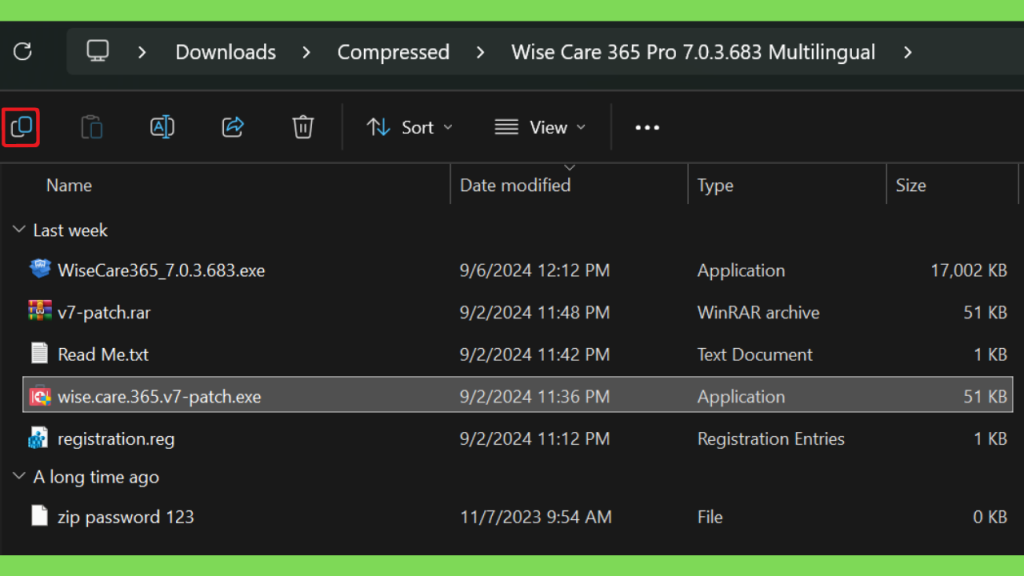Viewport: 1024px width, 576px height.
Task: Click the zip password 123 file icon
Action: (39, 516)
